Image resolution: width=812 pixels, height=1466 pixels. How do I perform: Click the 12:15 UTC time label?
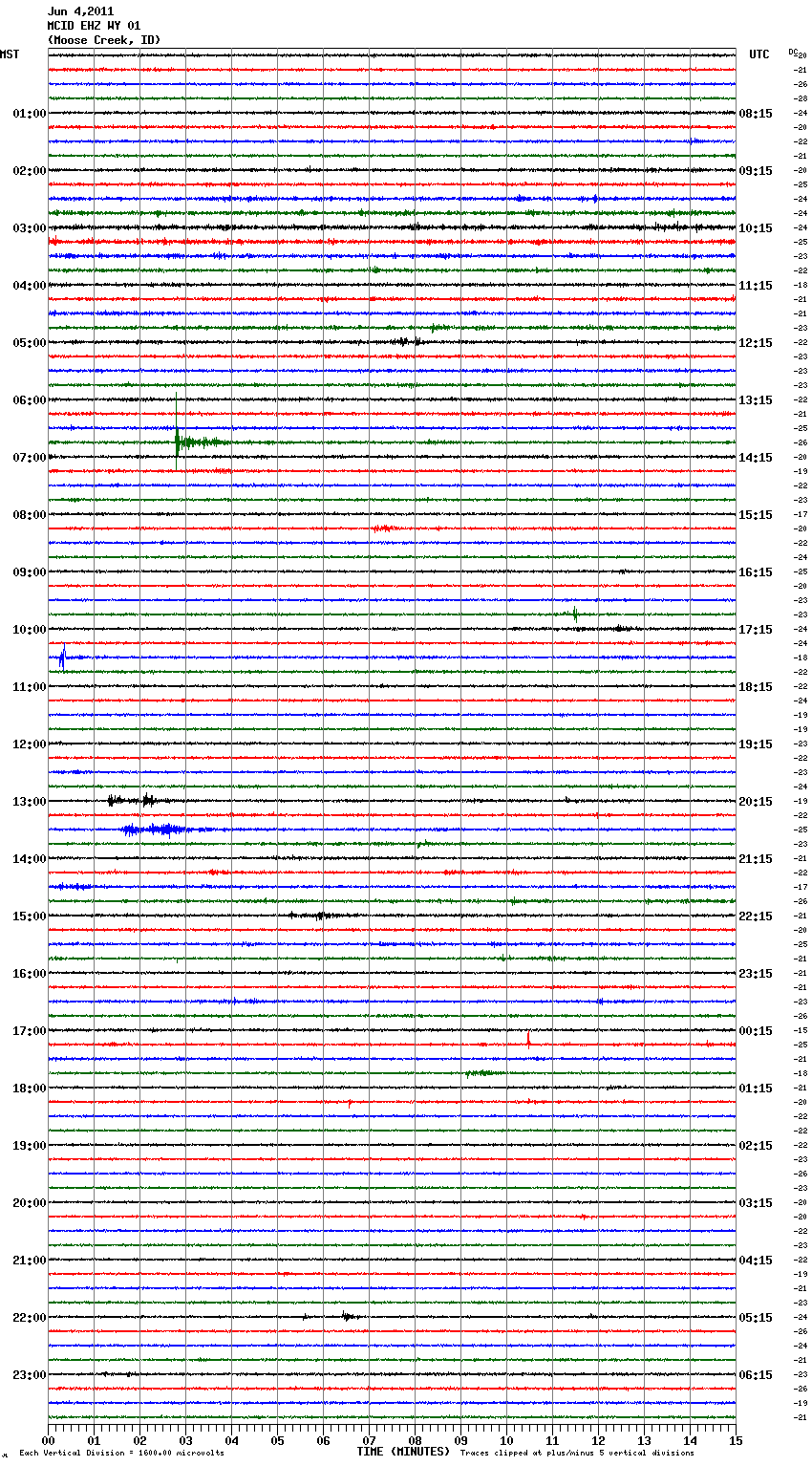tap(756, 343)
